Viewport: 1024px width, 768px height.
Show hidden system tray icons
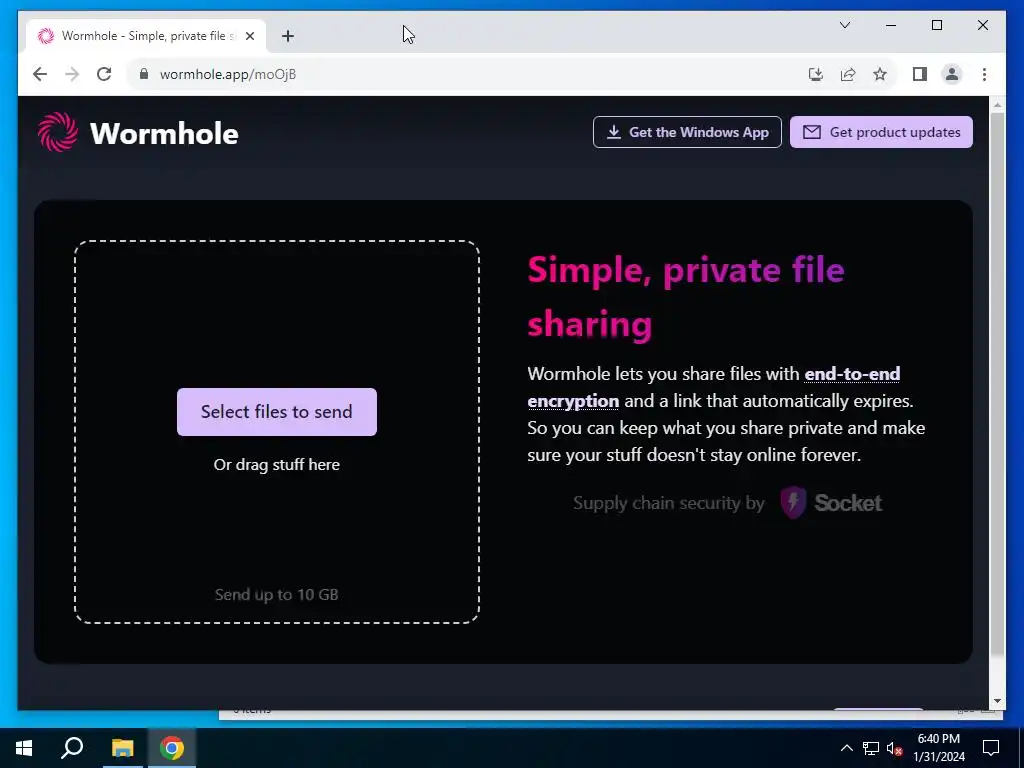click(x=846, y=748)
